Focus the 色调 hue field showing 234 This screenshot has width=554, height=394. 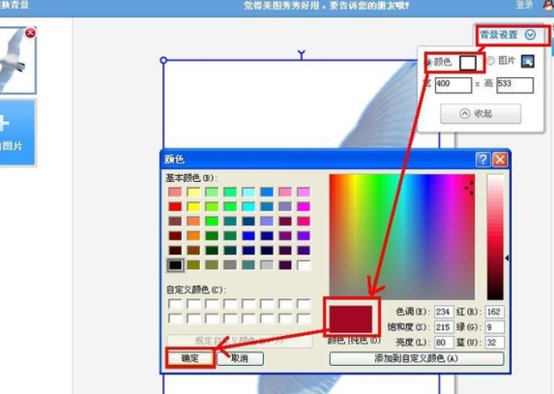tap(443, 312)
